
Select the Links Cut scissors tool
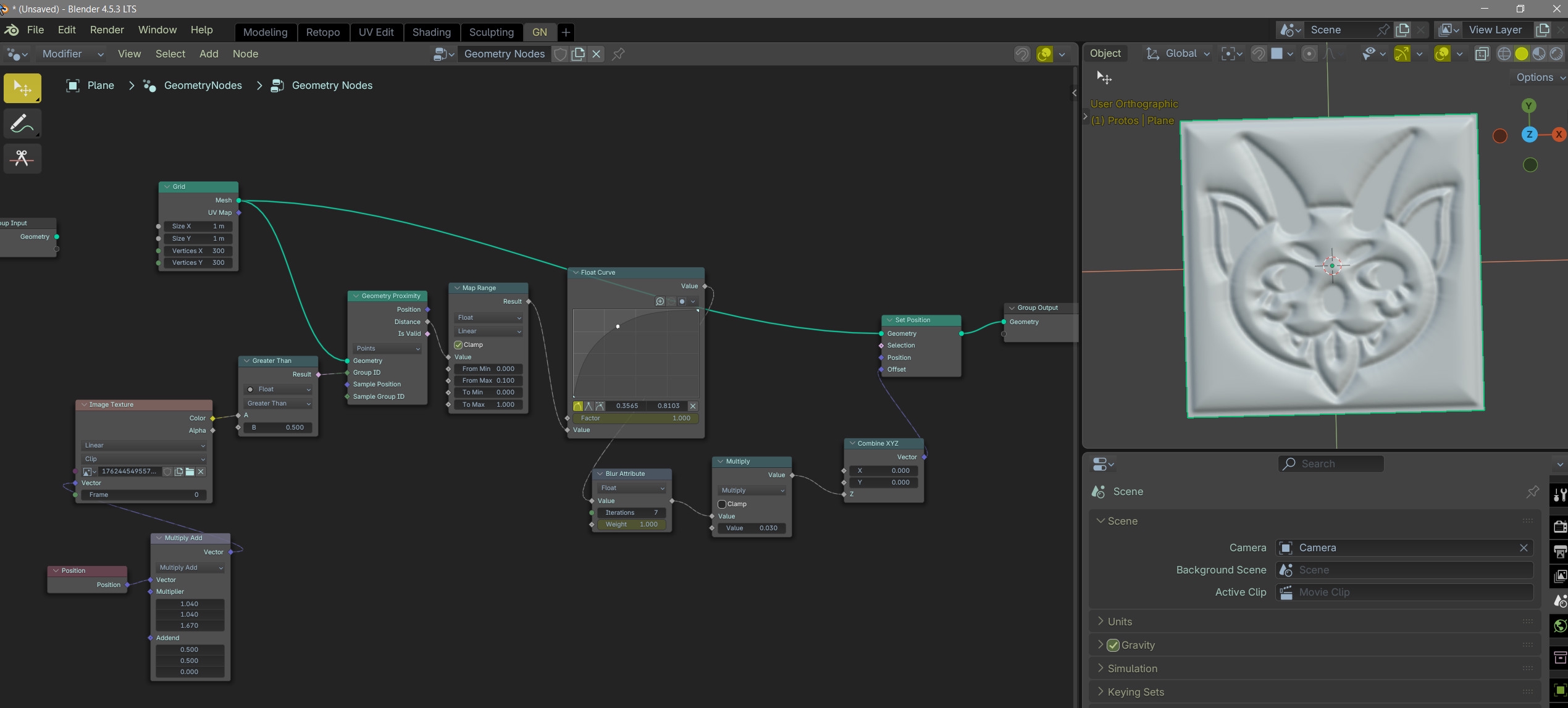click(x=22, y=159)
